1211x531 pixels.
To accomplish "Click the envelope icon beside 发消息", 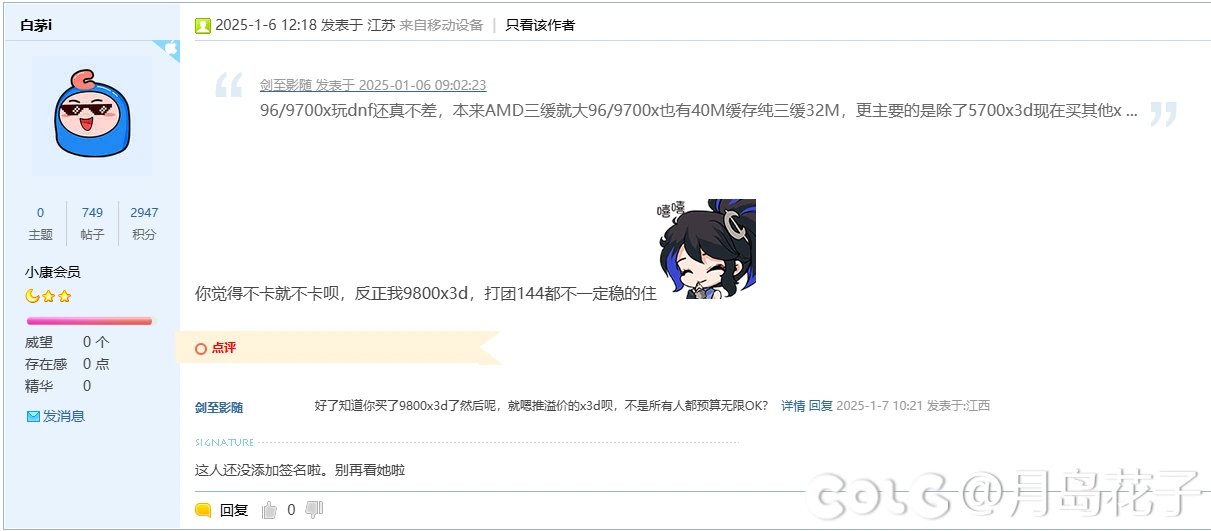I will click(x=33, y=416).
